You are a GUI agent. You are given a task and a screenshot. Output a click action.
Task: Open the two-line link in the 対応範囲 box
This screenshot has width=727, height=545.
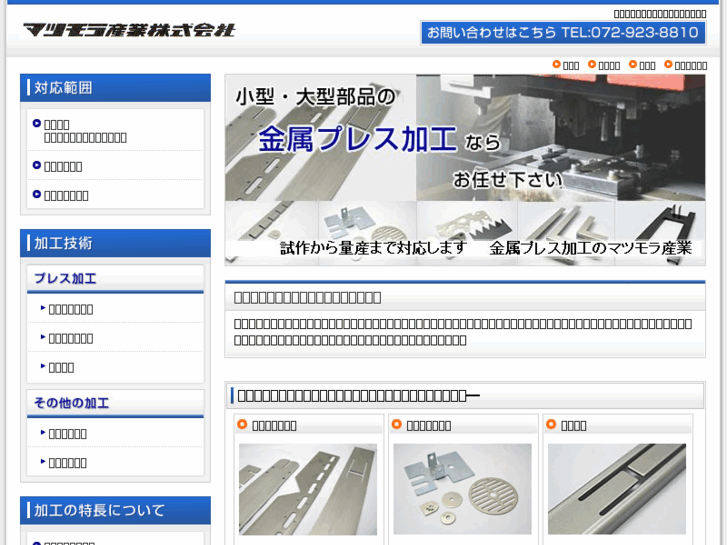(x=85, y=131)
